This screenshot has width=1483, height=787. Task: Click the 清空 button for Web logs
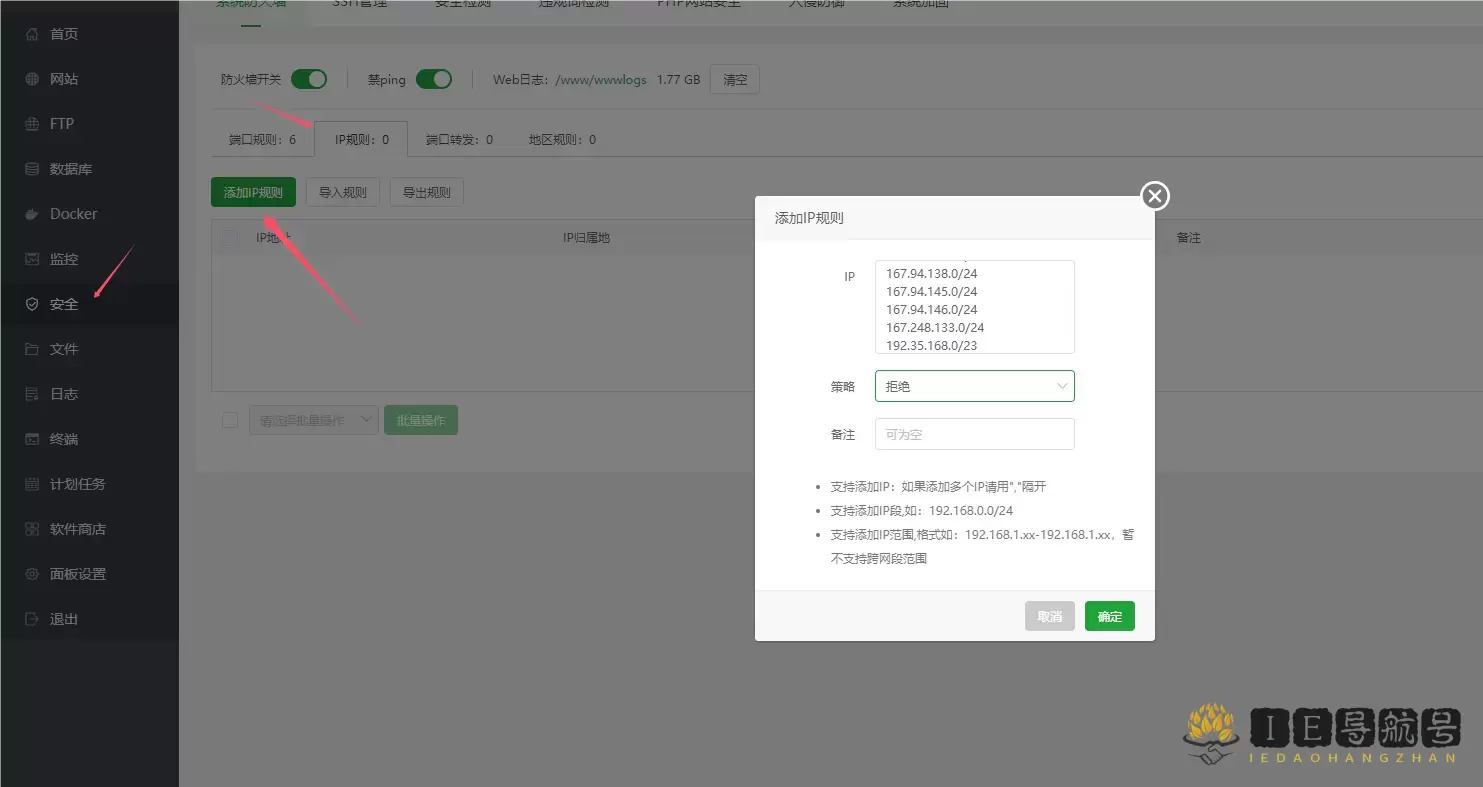point(734,80)
